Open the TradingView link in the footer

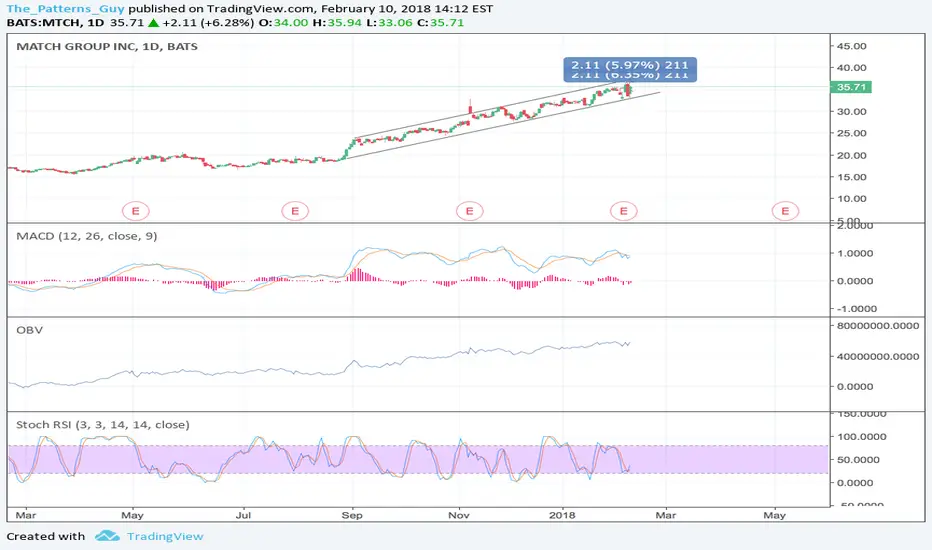point(165,536)
